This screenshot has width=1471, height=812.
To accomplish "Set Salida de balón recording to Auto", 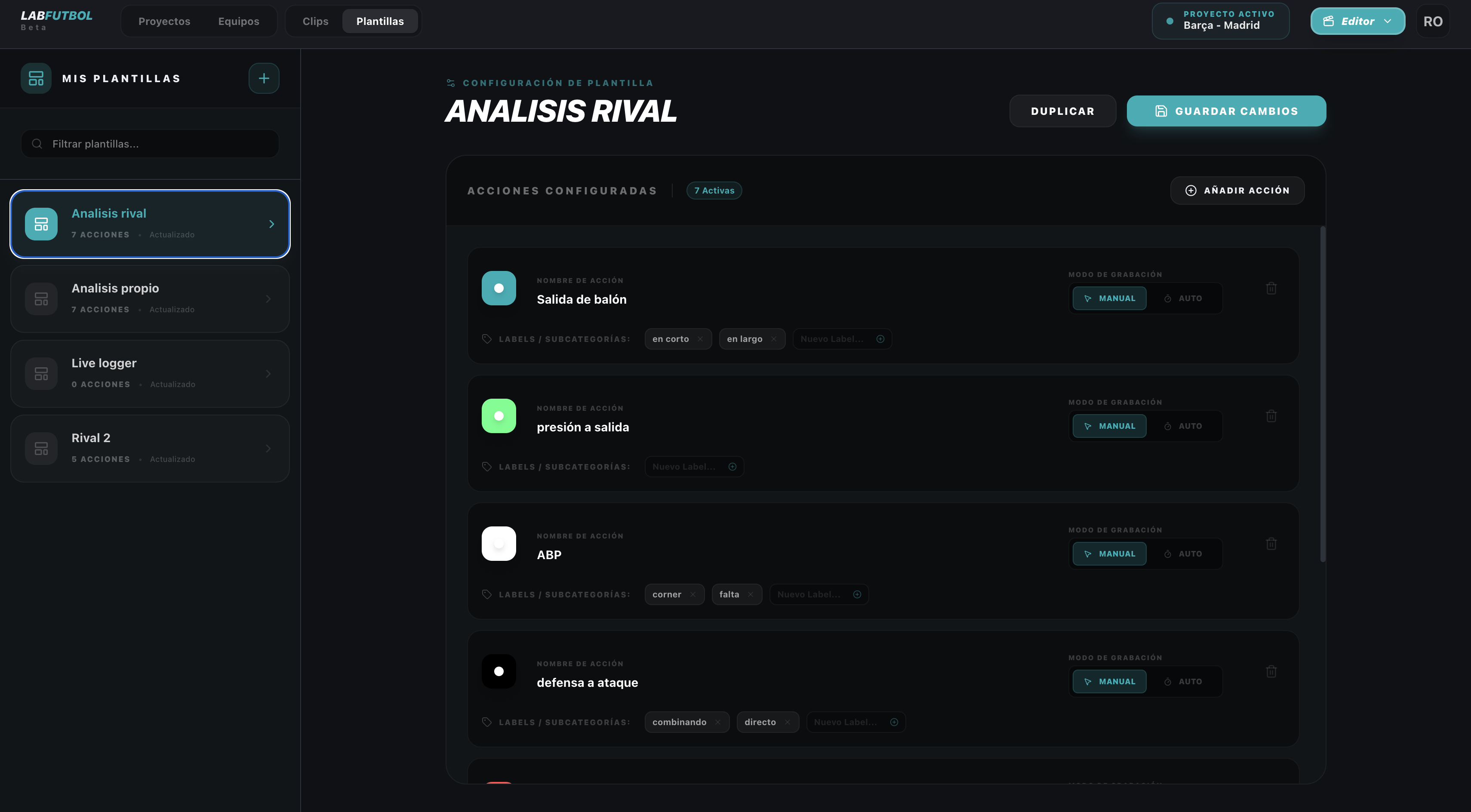I will pyautogui.click(x=1183, y=298).
